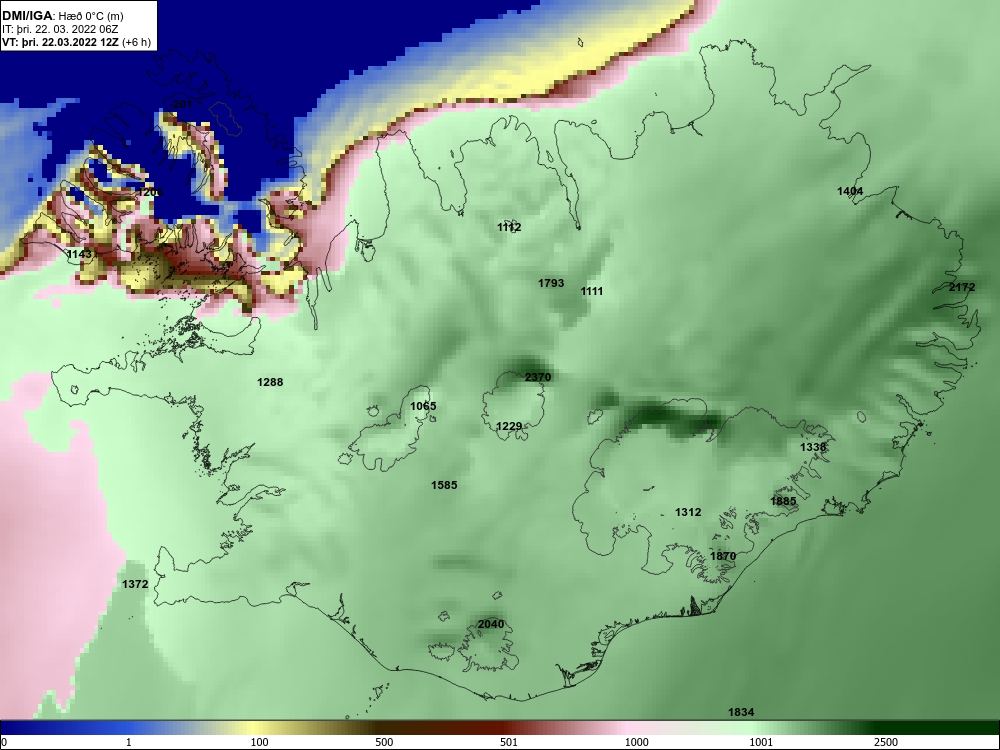Select the 1870 map value

(x=723, y=556)
